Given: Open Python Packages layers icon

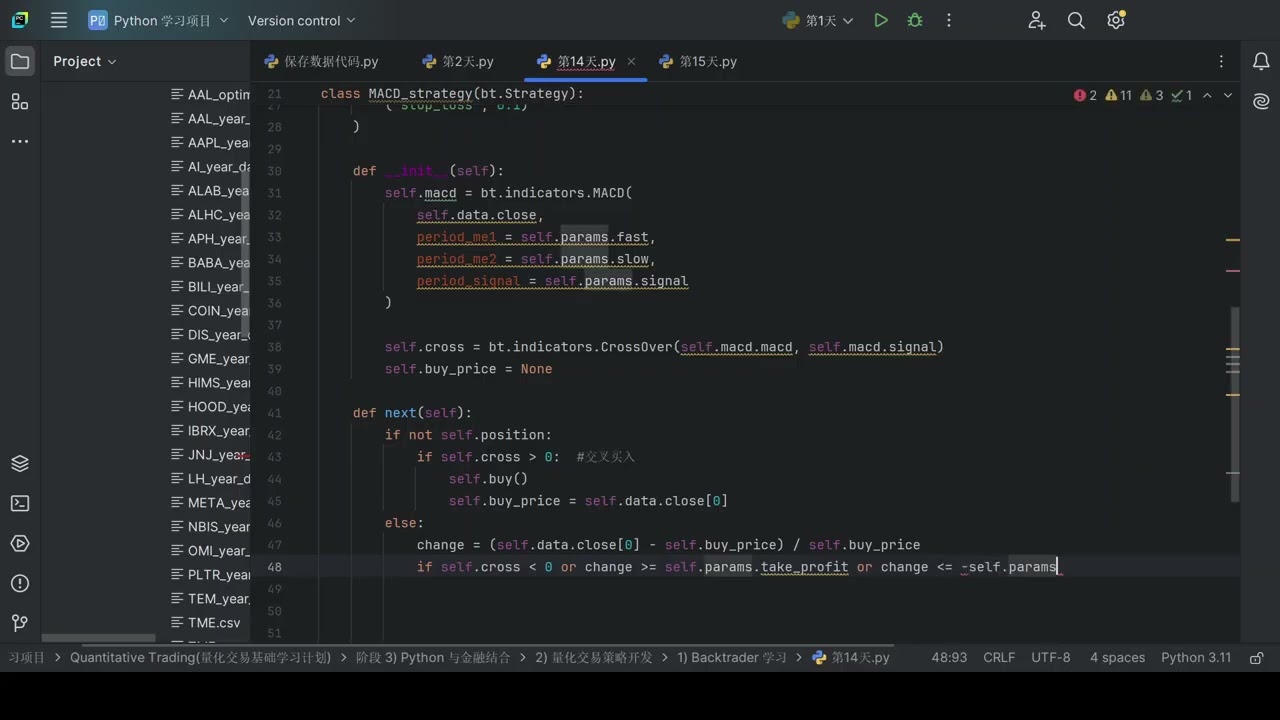Looking at the screenshot, I should pos(20,463).
